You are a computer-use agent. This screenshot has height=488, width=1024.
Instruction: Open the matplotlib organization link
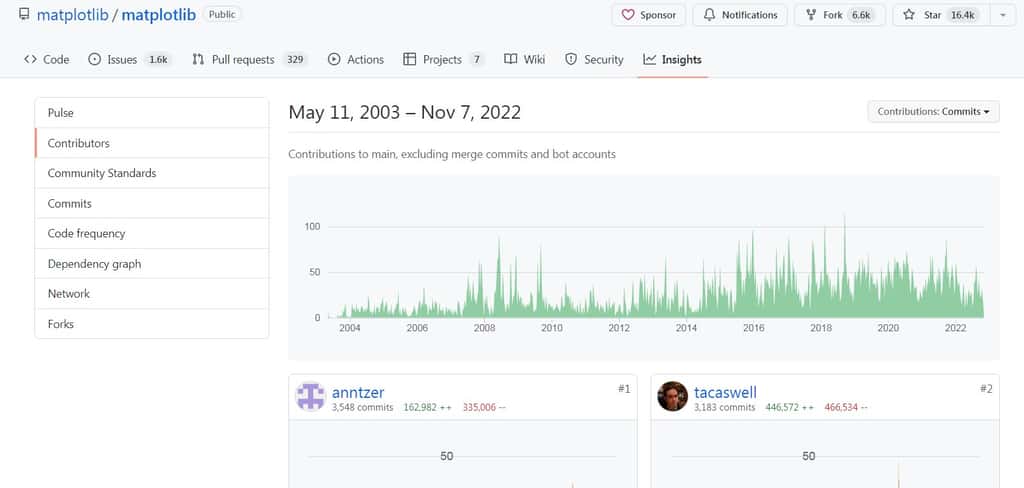coord(72,14)
